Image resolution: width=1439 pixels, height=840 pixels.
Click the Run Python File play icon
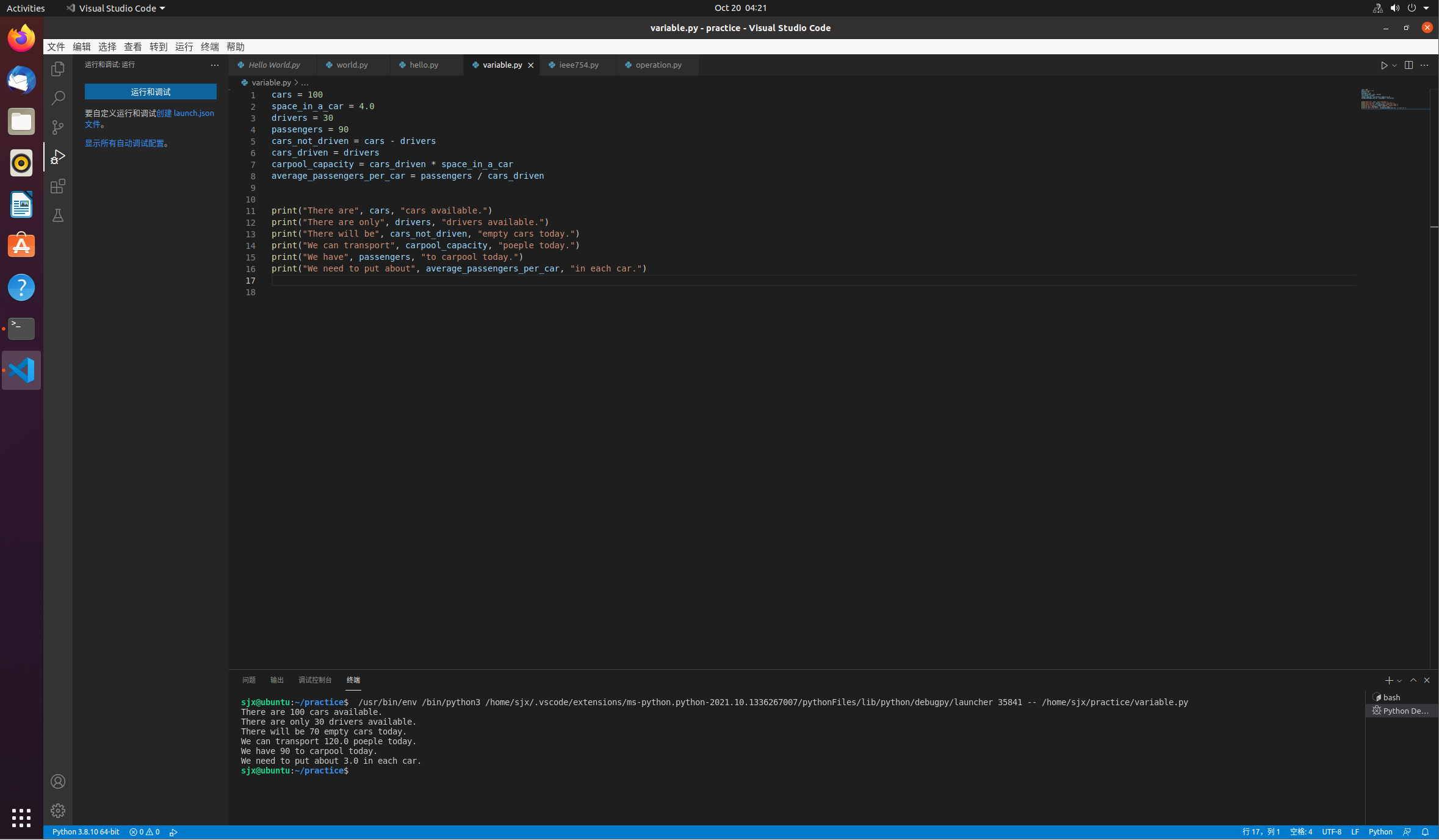(1384, 65)
